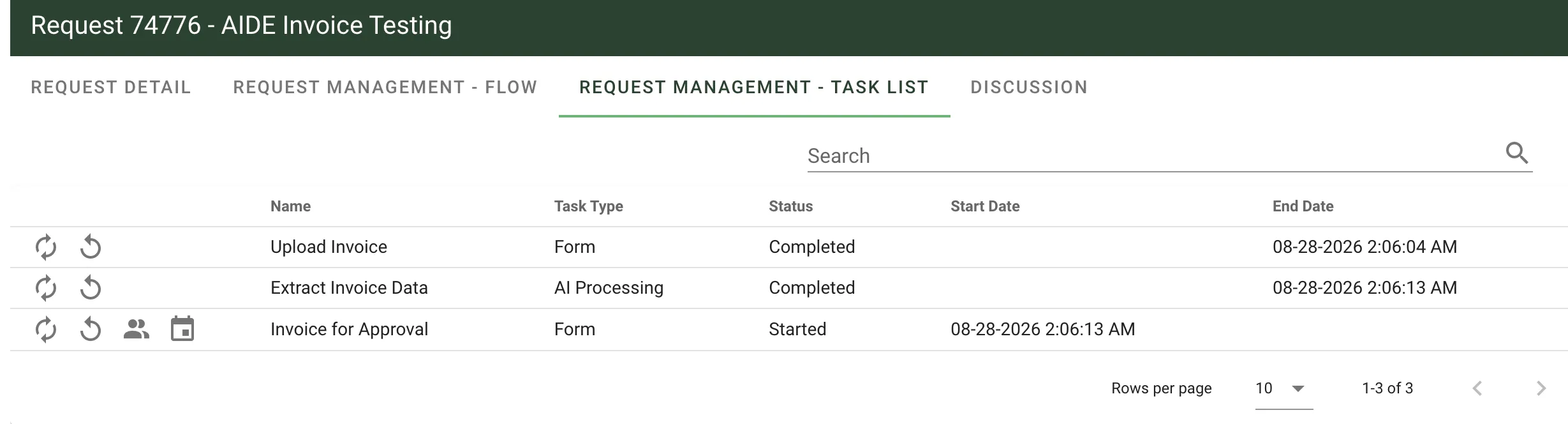Open the Rows per page dropdown
Viewport: 1568px width, 424px height.
tap(1283, 388)
